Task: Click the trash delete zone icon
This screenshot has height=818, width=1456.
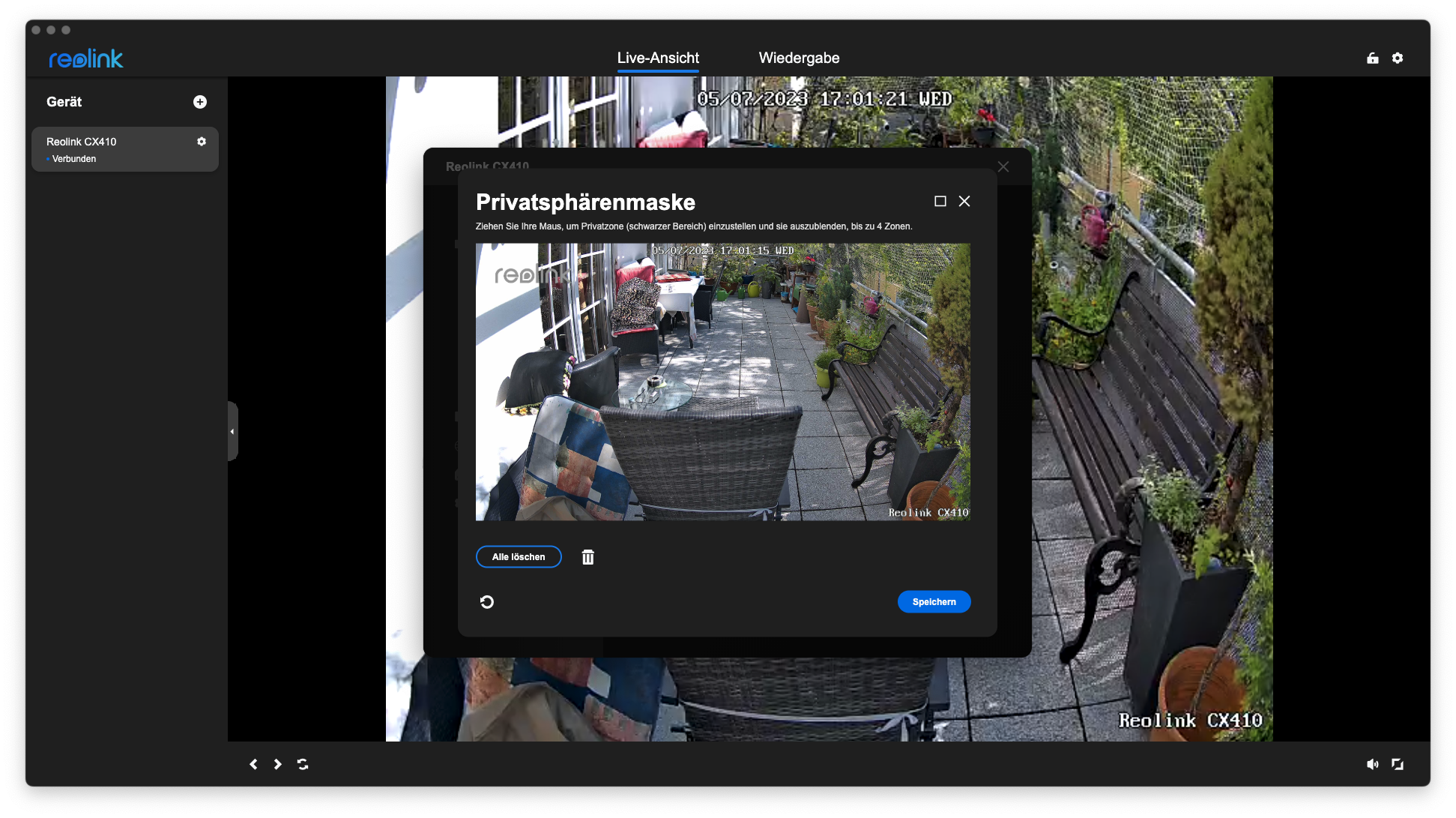Action: (x=588, y=557)
